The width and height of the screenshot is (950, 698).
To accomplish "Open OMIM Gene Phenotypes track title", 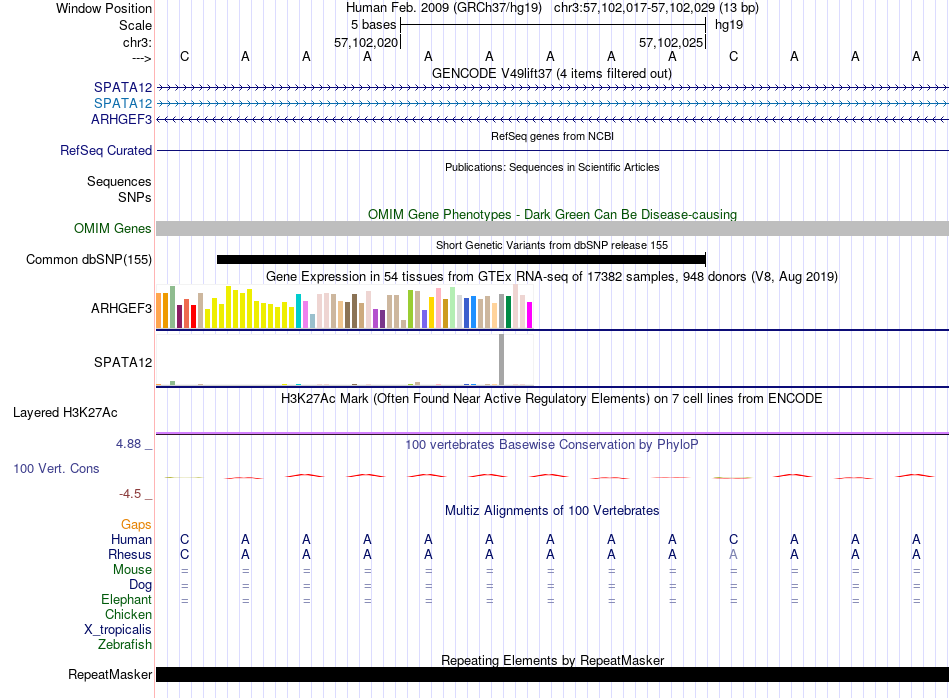I will 552,214.
